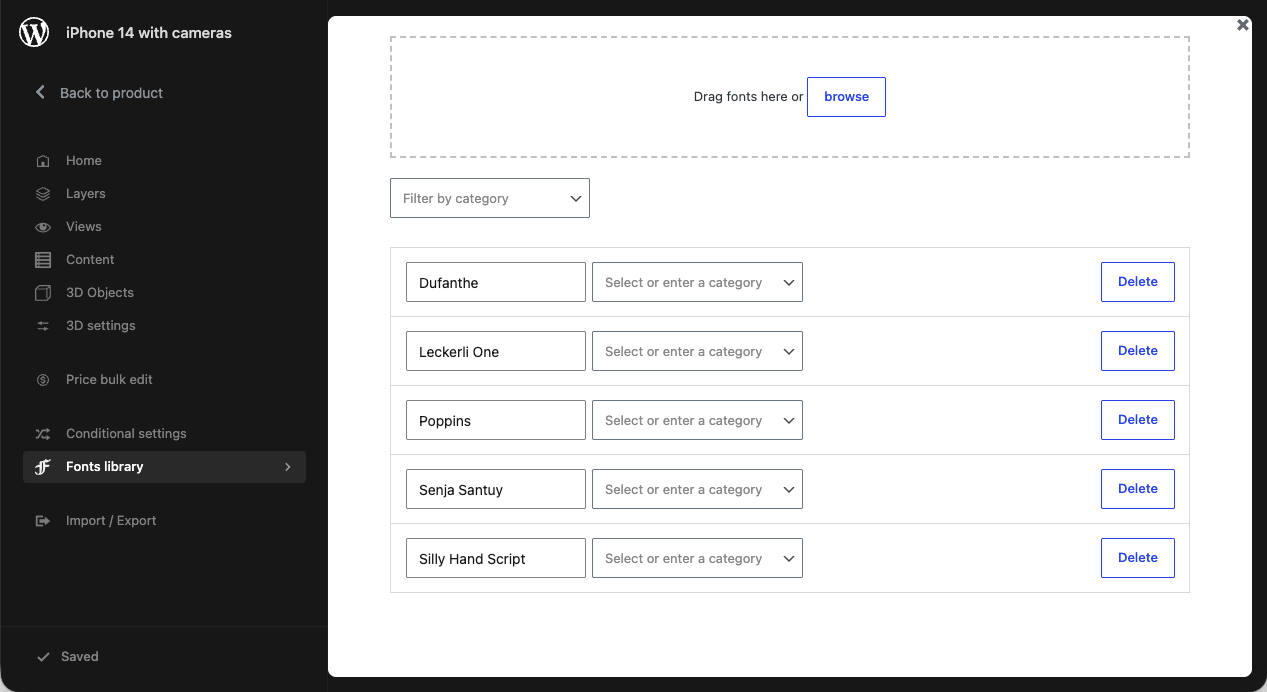This screenshot has width=1267, height=692.
Task: Delete the Dufanthe font
Action: (x=1138, y=282)
